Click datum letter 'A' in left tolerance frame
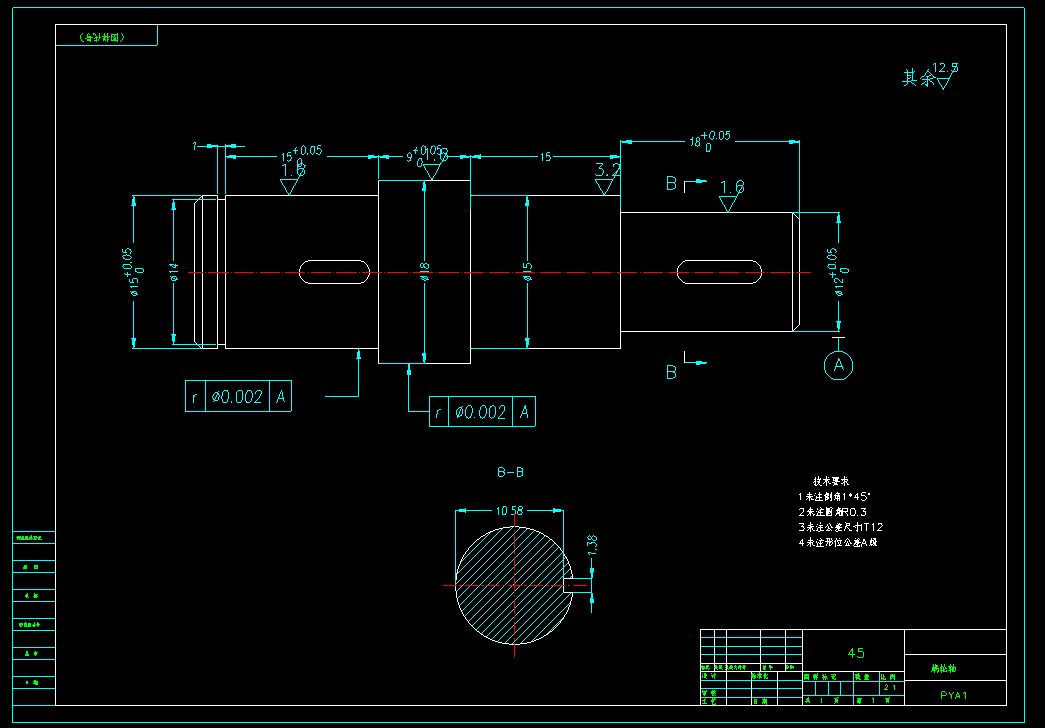The image size is (1045, 728). (281, 397)
